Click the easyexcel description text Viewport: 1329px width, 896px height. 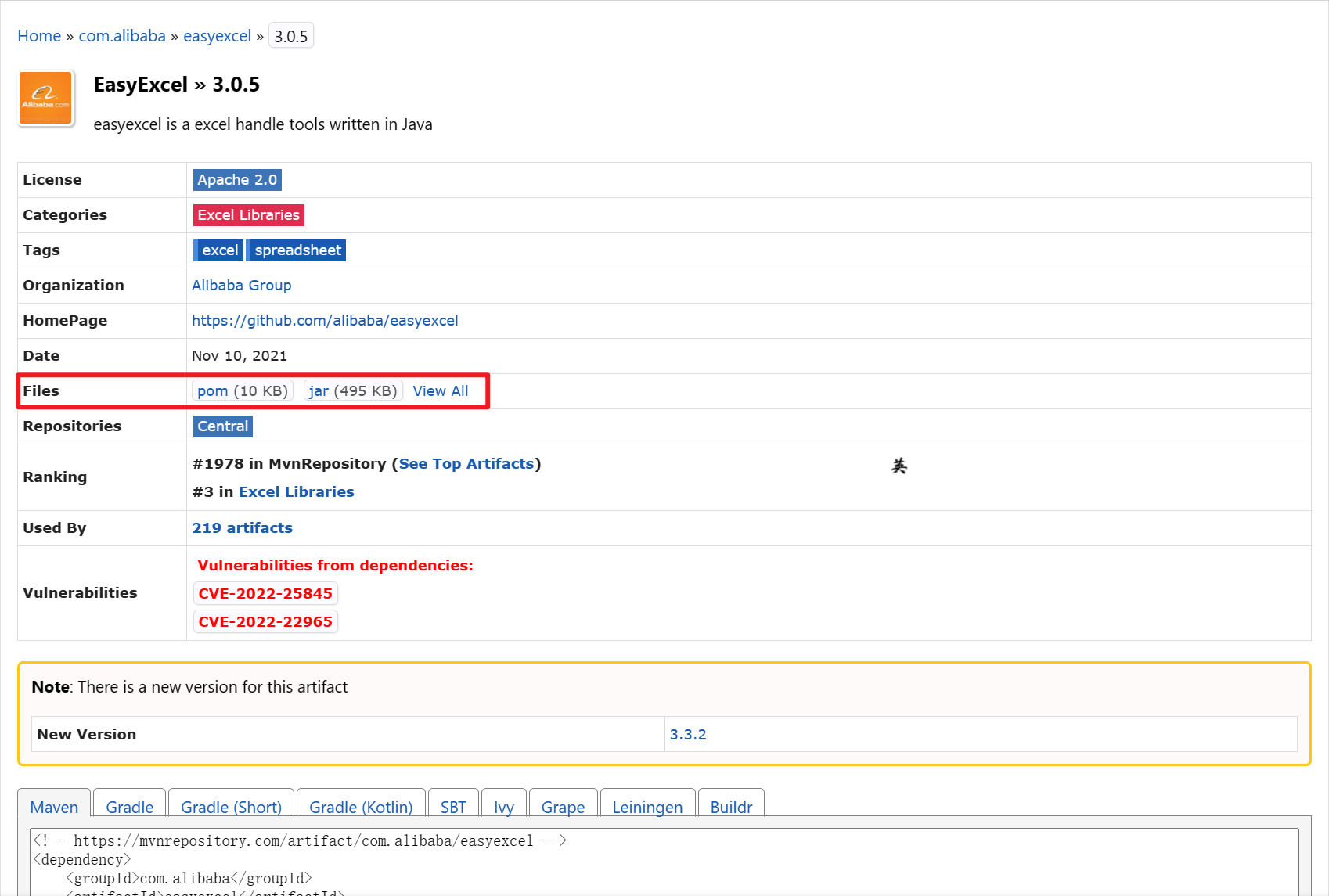coord(263,124)
